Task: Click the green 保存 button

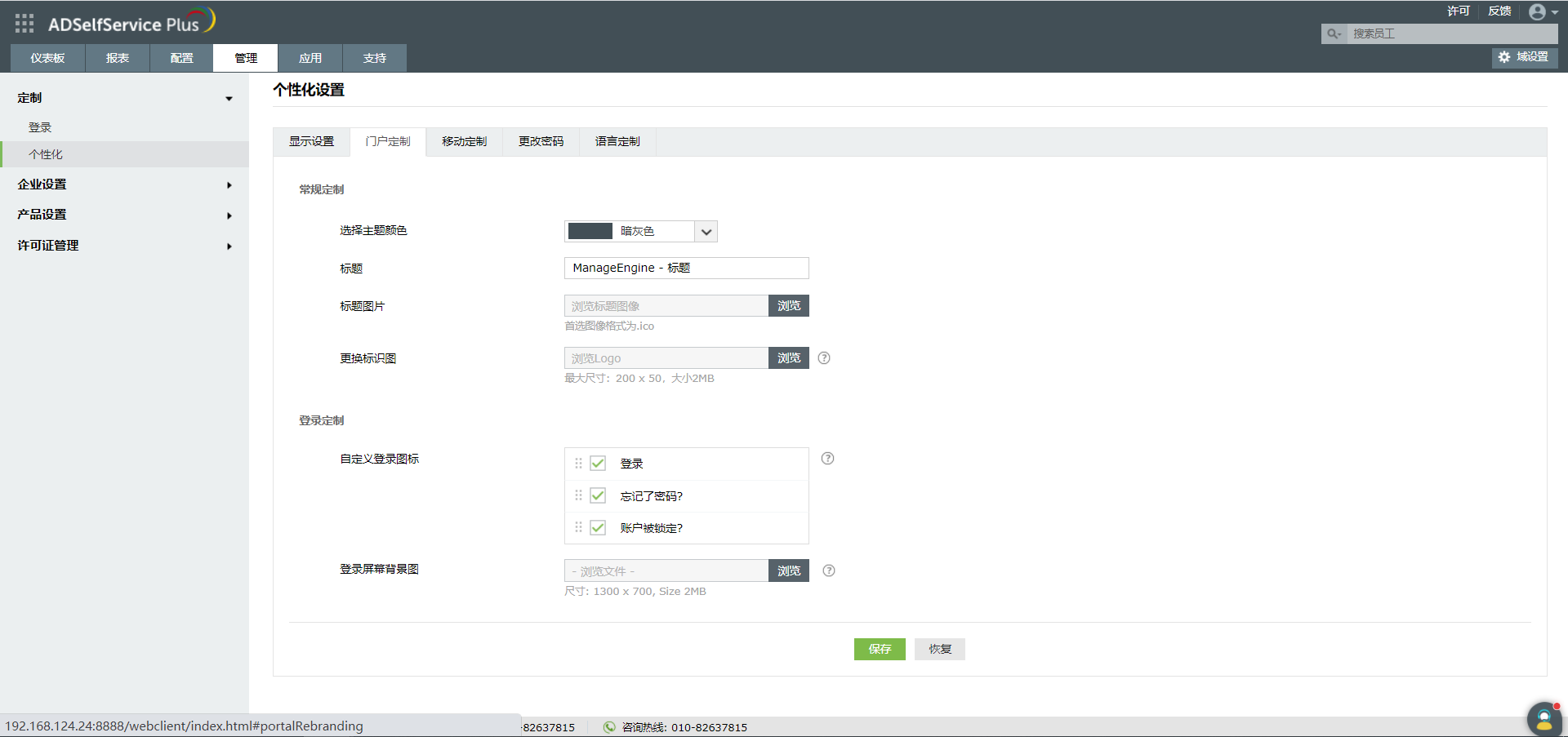Action: pos(880,649)
